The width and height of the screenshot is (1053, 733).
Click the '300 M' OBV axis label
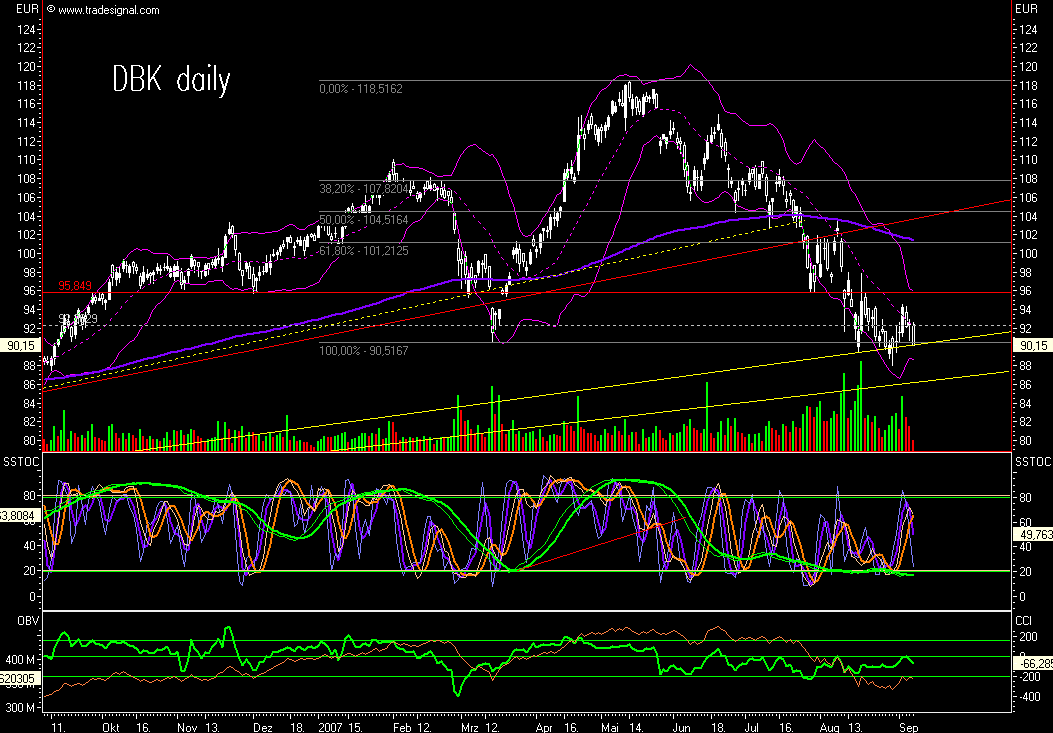(21, 707)
